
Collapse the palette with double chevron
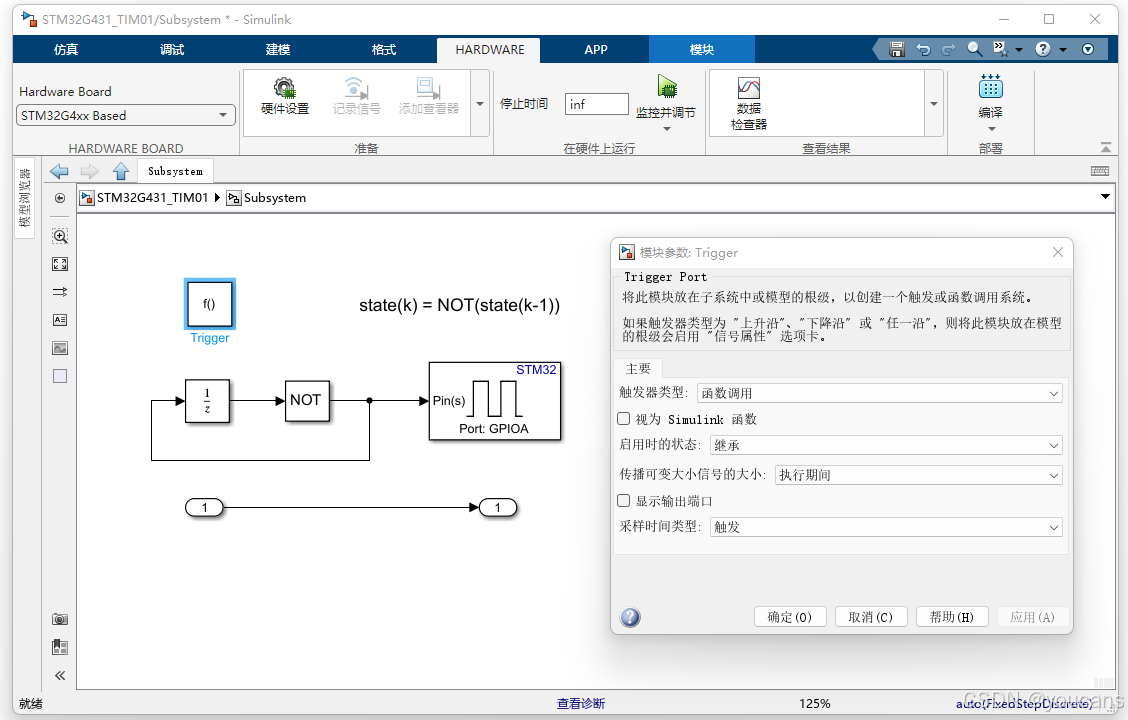(x=60, y=675)
